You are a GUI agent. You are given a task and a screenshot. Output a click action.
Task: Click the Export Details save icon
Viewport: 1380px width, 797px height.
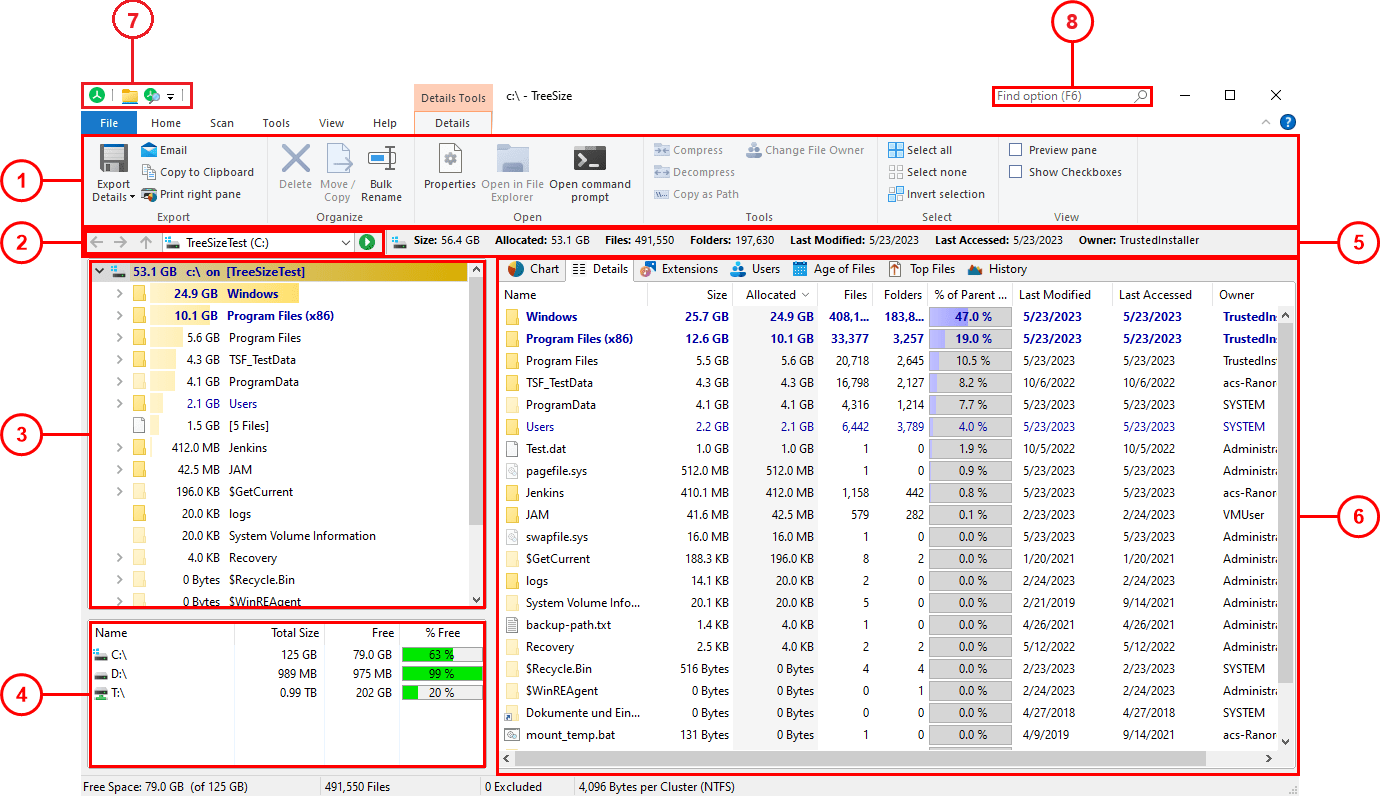(x=113, y=160)
